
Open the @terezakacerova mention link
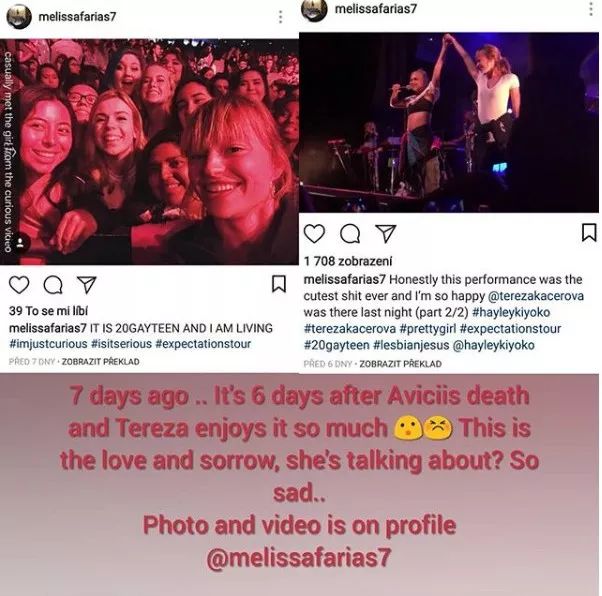[536, 296]
